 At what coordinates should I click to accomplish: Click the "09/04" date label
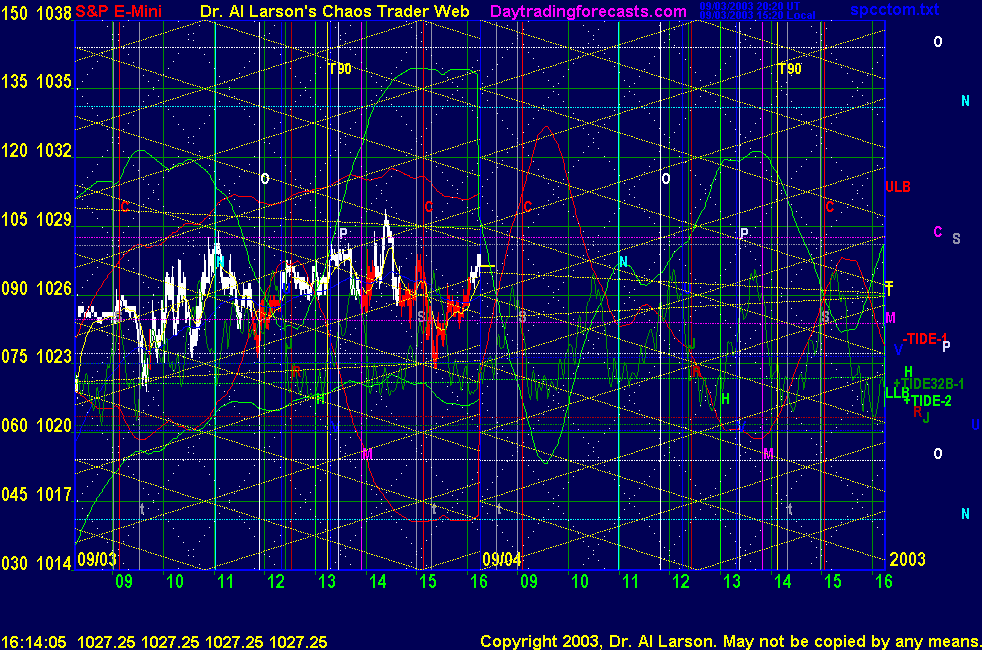(501, 559)
